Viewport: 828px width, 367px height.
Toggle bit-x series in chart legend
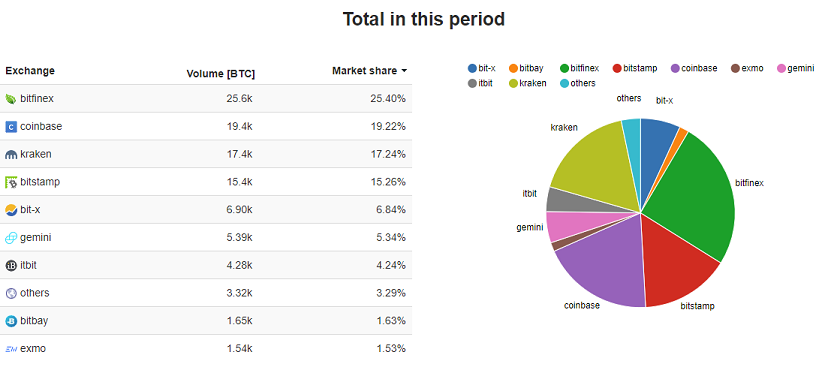coord(482,68)
